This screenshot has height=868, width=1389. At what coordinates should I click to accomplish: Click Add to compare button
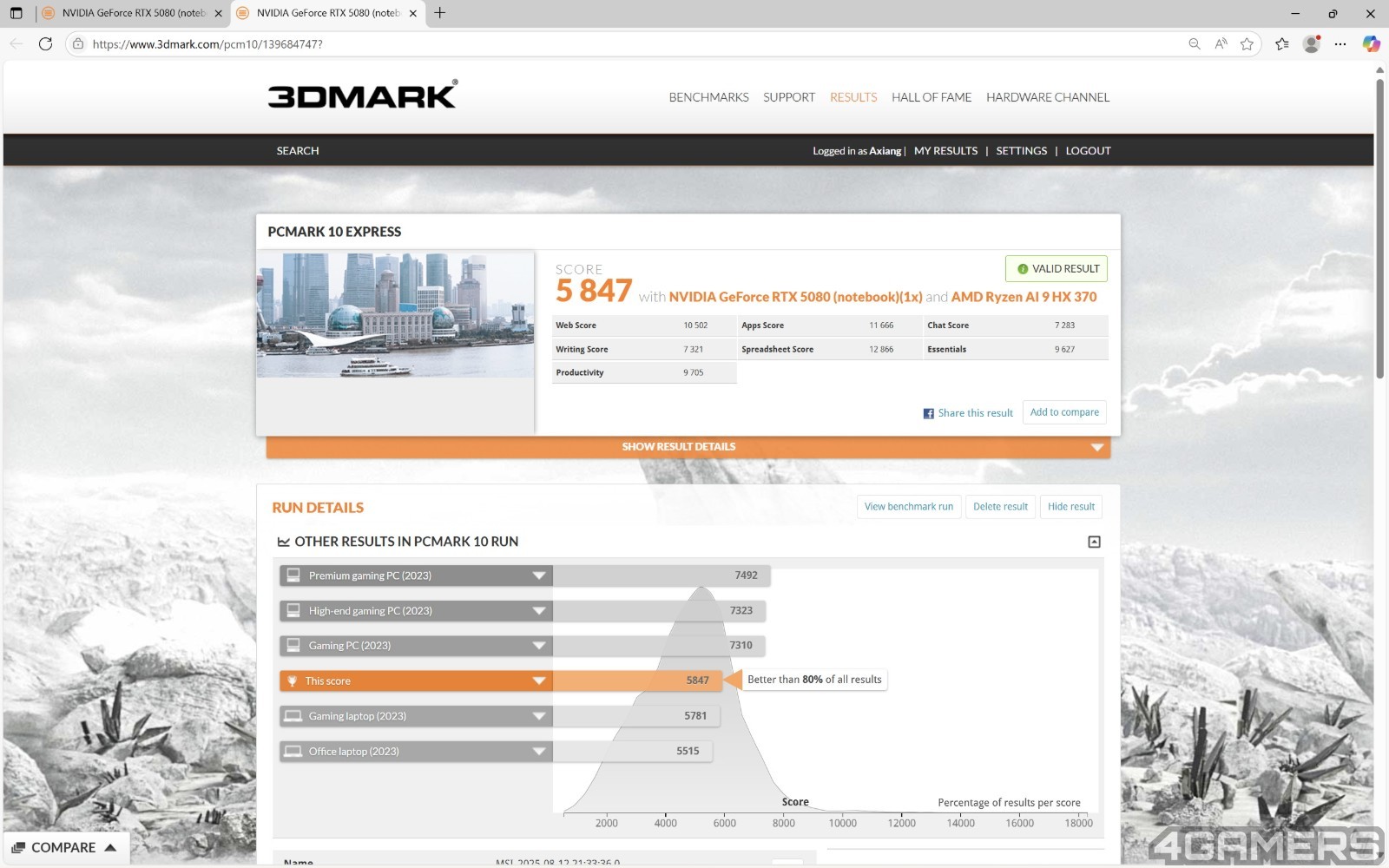(1064, 412)
